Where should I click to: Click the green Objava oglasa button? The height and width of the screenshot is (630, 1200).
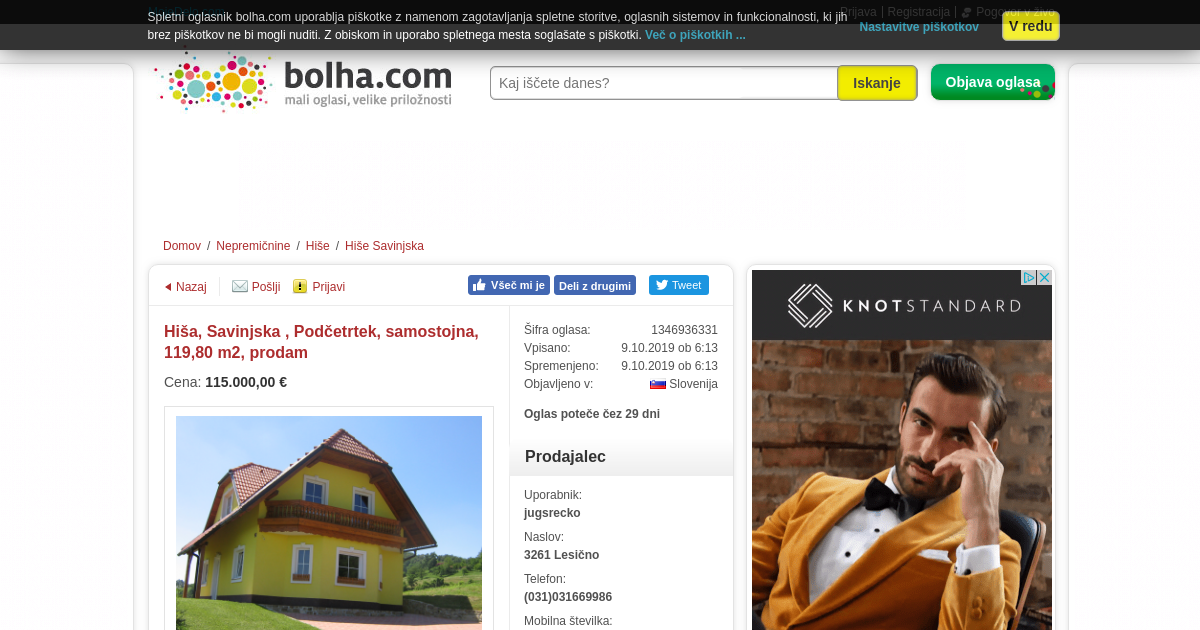pyautogui.click(x=993, y=82)
